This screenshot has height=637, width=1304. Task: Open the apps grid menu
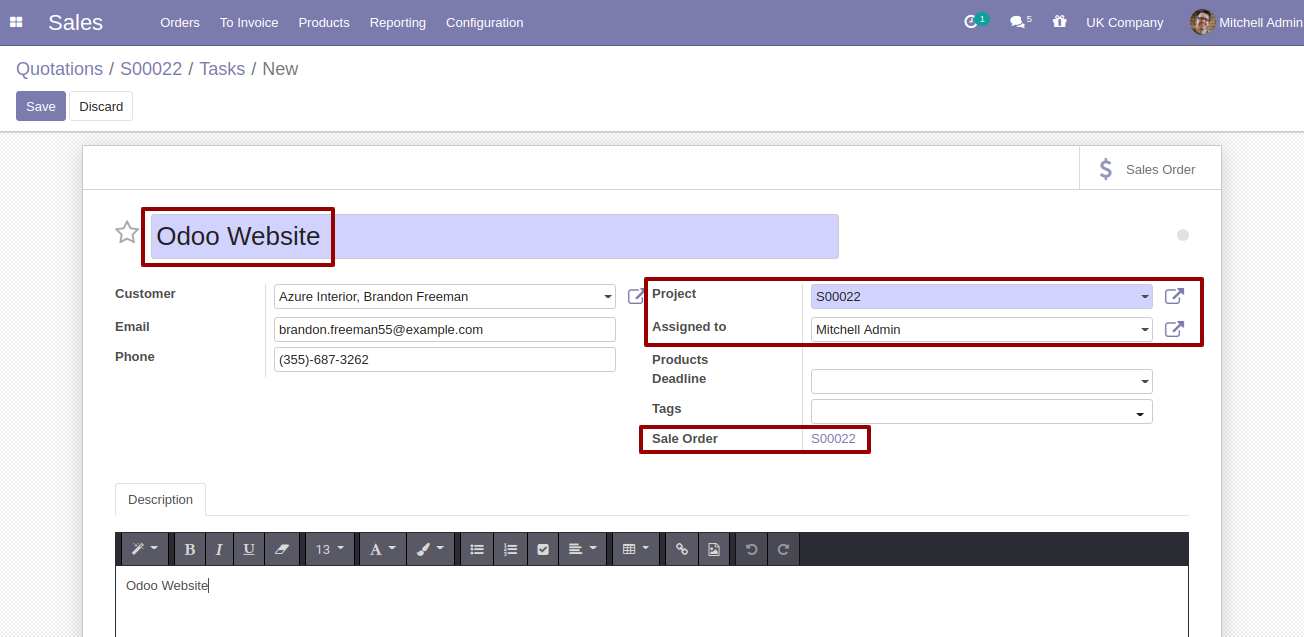coord(16,22)
